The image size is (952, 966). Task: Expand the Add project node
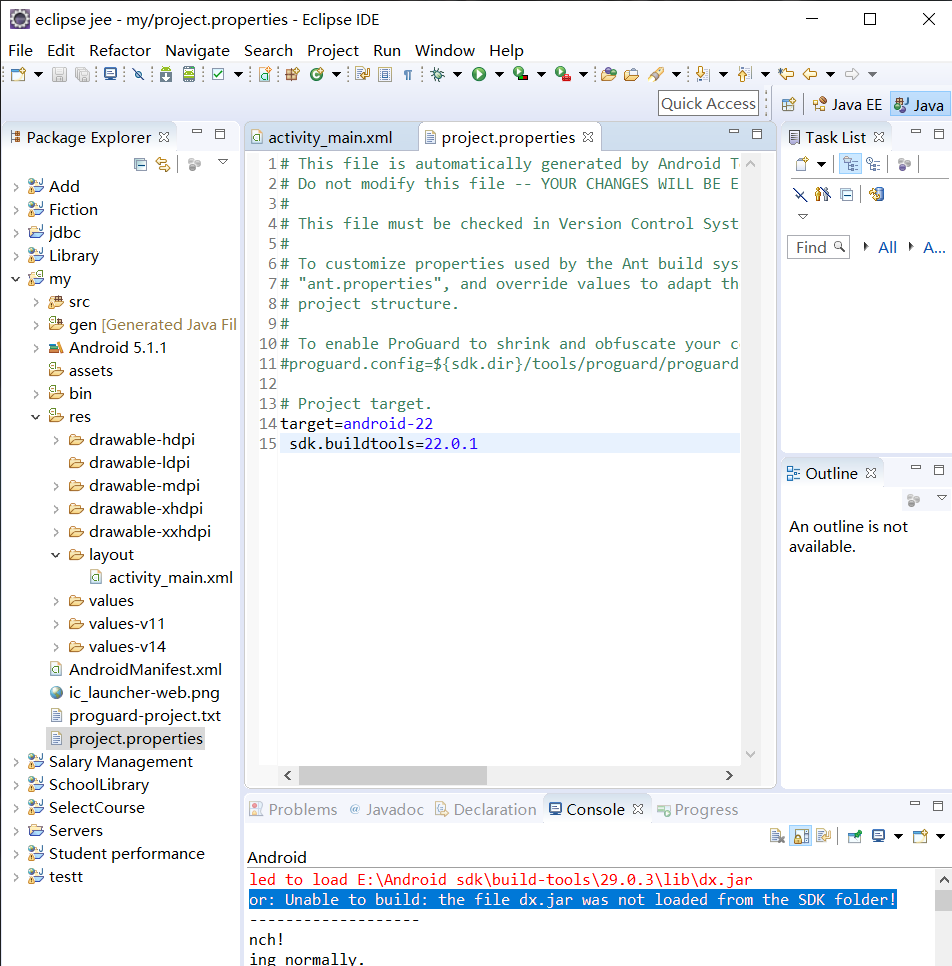point(16,187)
